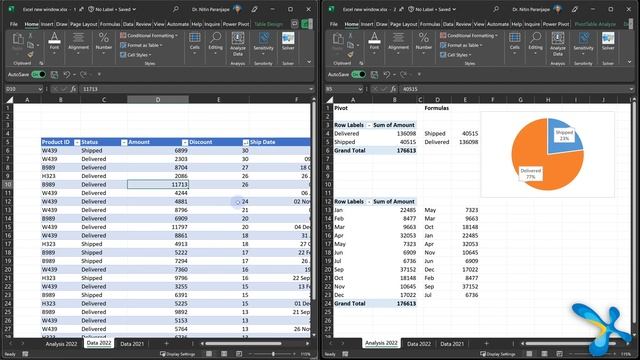640x360 pixels.
Task: Click Format Painter in left window
Action: [30, 54]
